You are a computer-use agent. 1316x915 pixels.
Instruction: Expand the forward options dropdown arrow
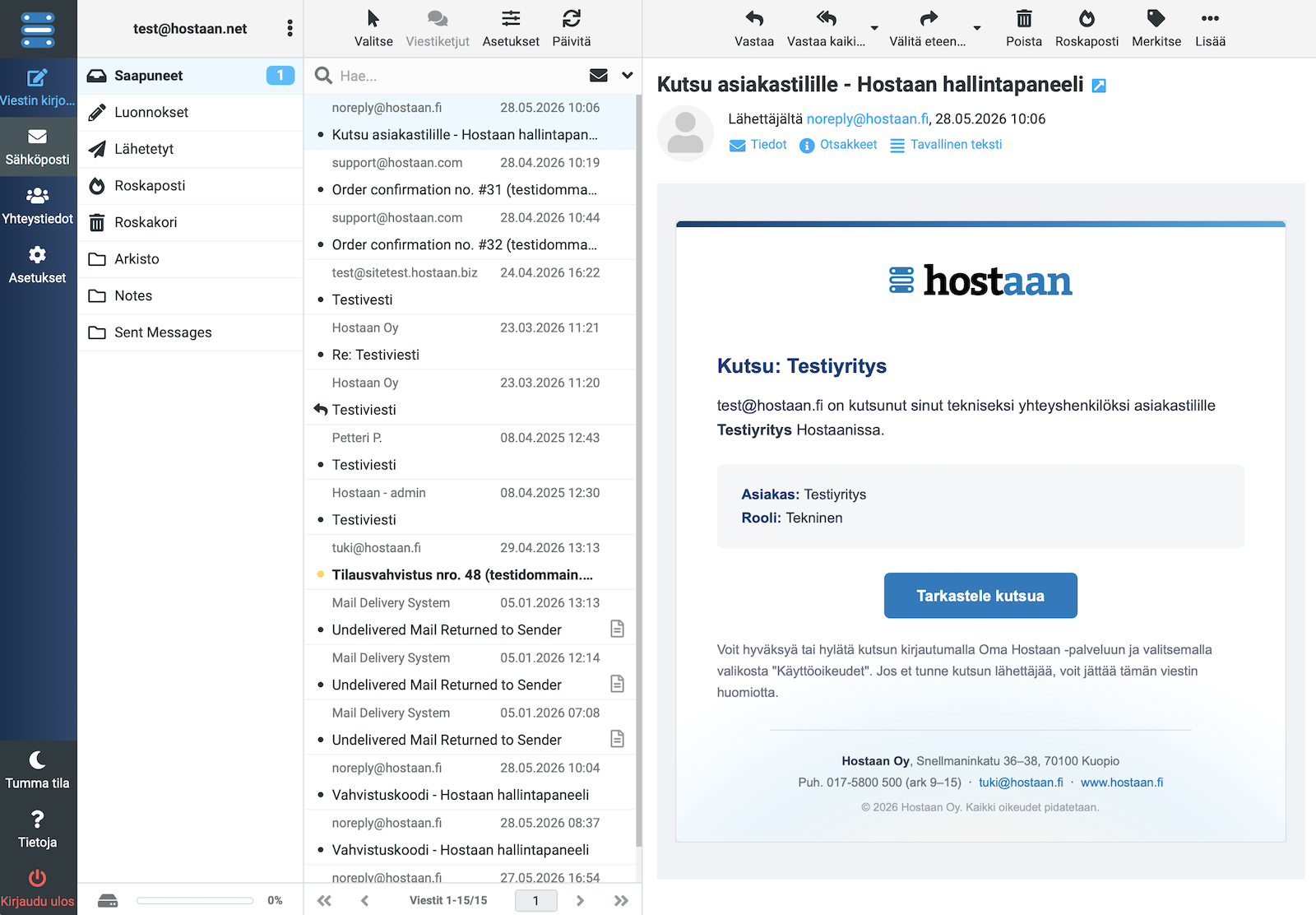tap(977, 28)
